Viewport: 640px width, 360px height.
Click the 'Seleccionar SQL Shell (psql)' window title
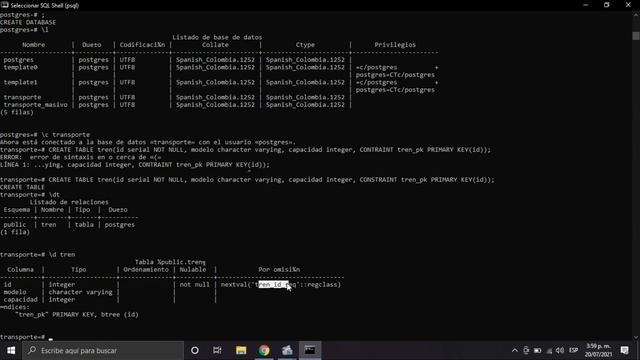click(x=44, y=5)
